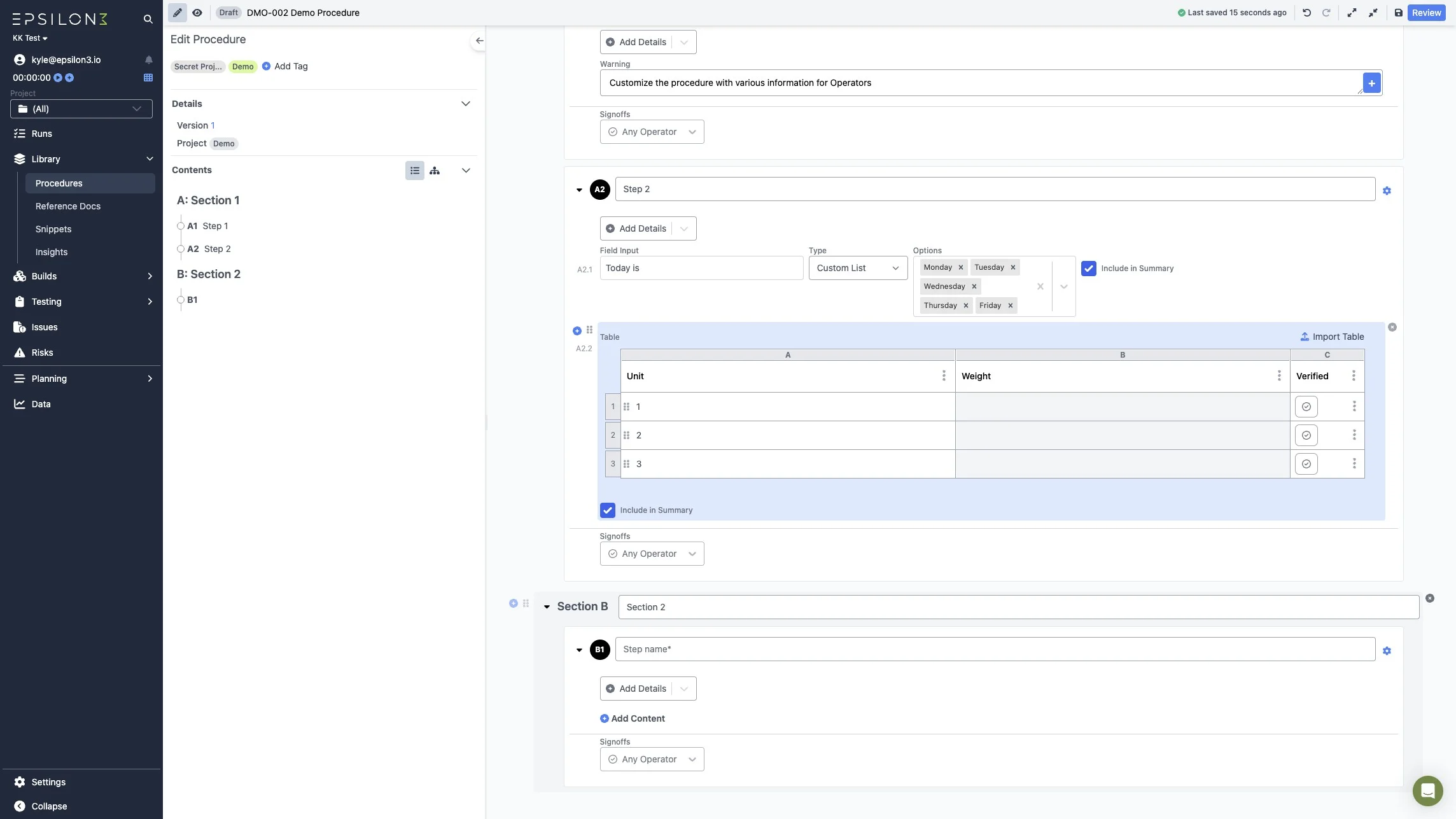Select list view for Contents

tap(415, 171)
